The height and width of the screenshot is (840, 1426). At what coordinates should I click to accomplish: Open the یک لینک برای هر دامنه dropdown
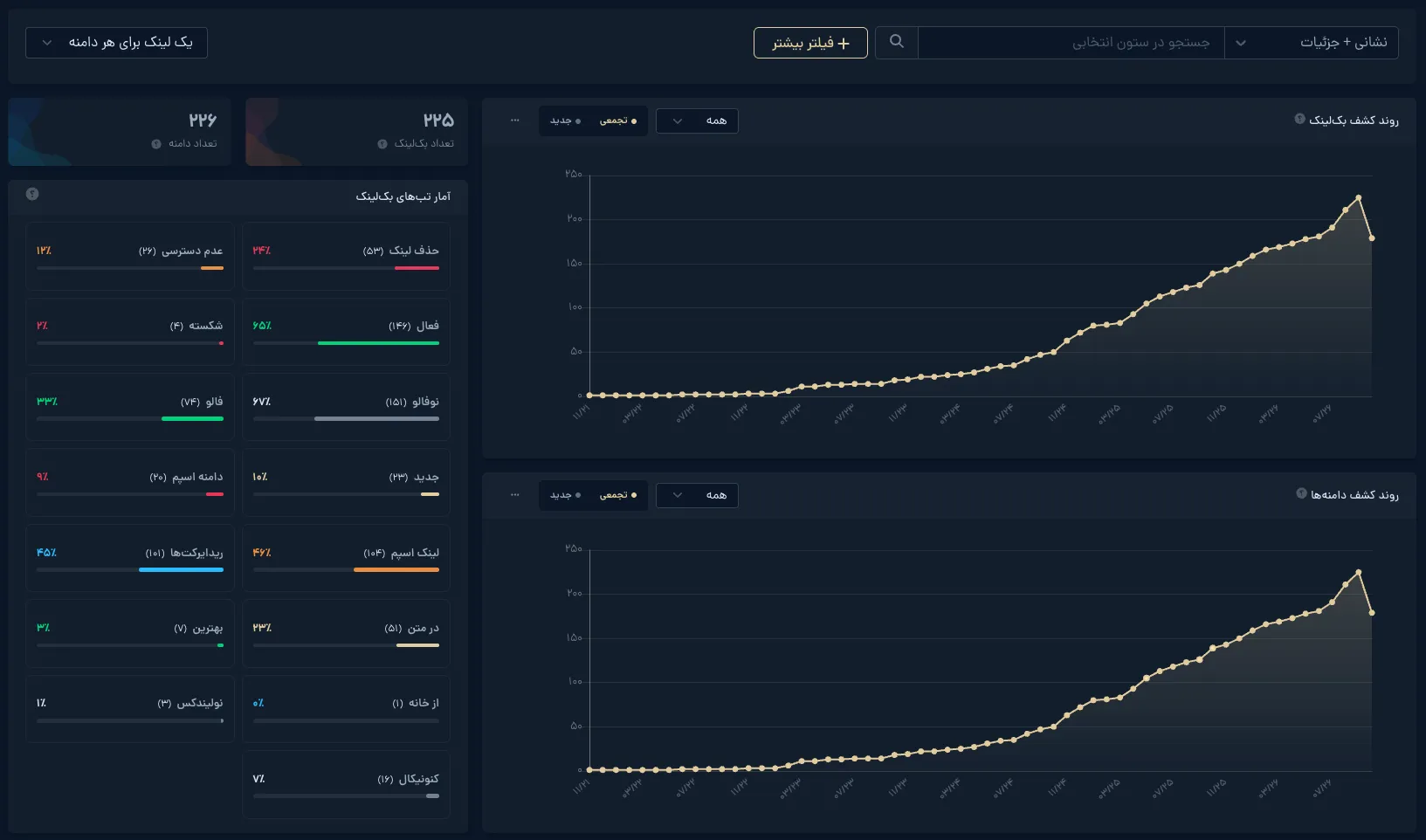click(116, 42)
